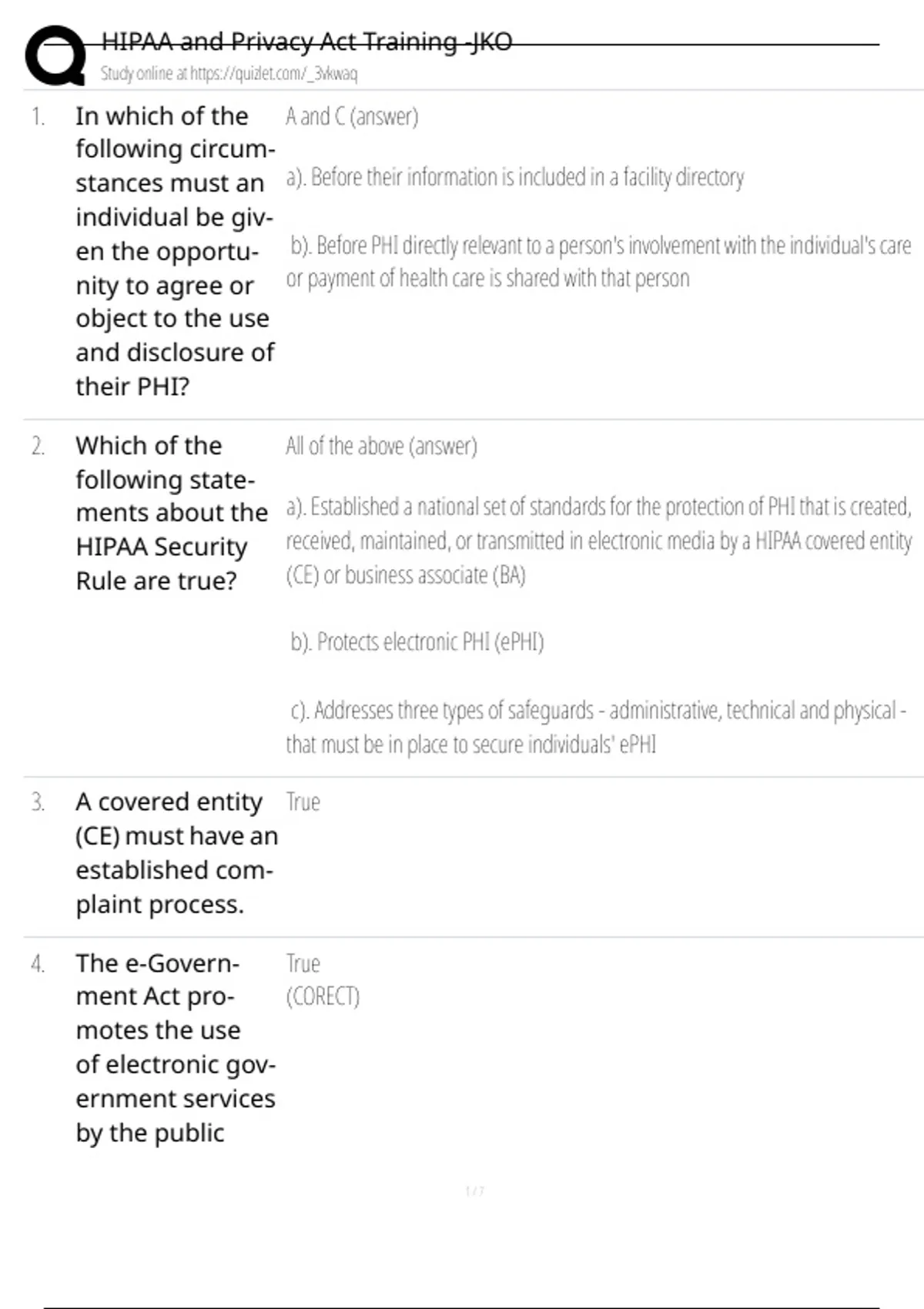This screenshot has height=1309, width=924.
Task: Select the three types of safeguards option
Action: click(597, 727)
